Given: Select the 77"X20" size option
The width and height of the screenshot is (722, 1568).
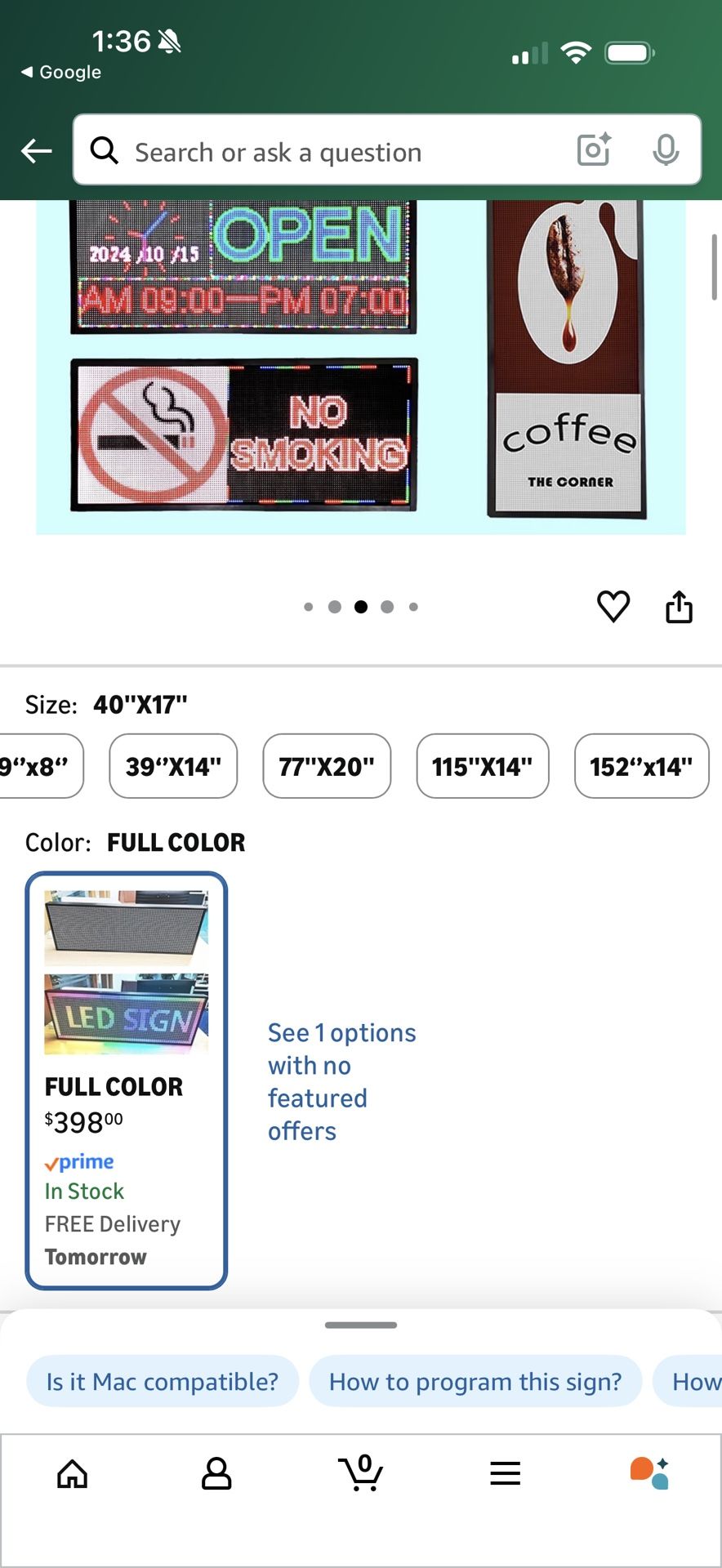Looking at the screenshot, I should pyautogui.click(x=327, y=766).
